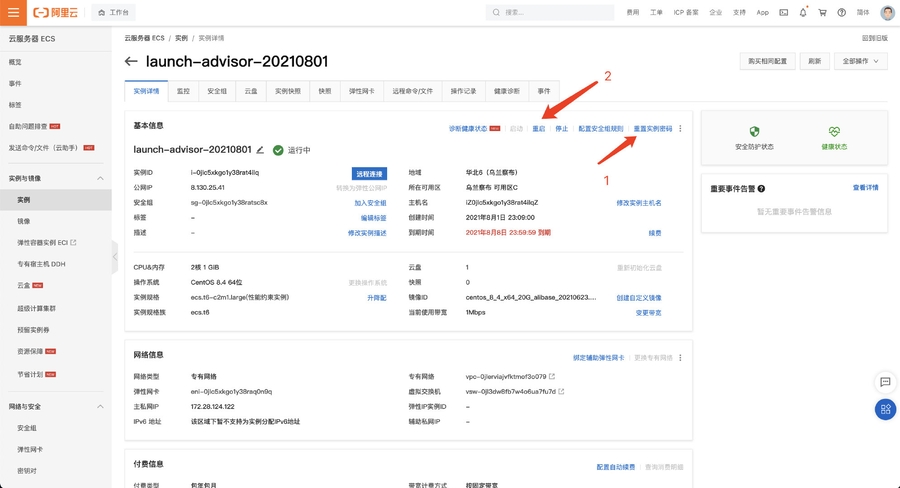This screenshot has height=488, width=900.
Task: Click the 重置实例密码 link
Action: pyautogui.click(x=652, y=129)
